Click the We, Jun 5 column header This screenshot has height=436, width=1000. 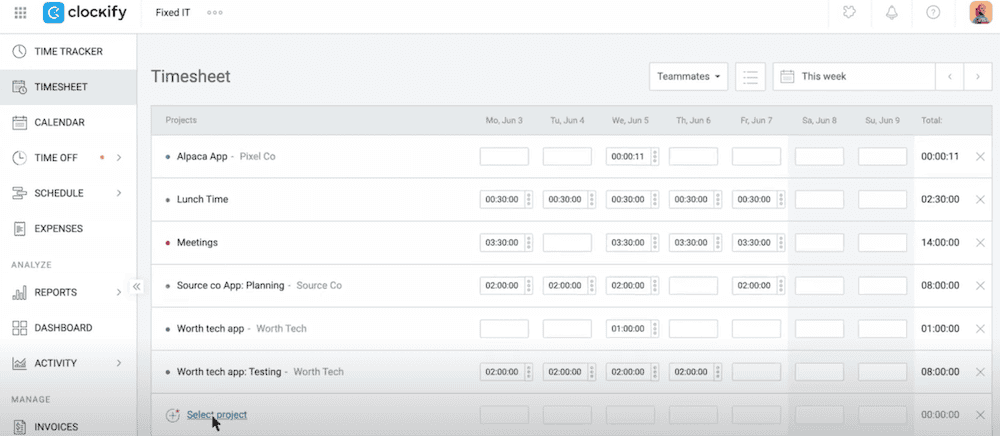click(630, 120)
